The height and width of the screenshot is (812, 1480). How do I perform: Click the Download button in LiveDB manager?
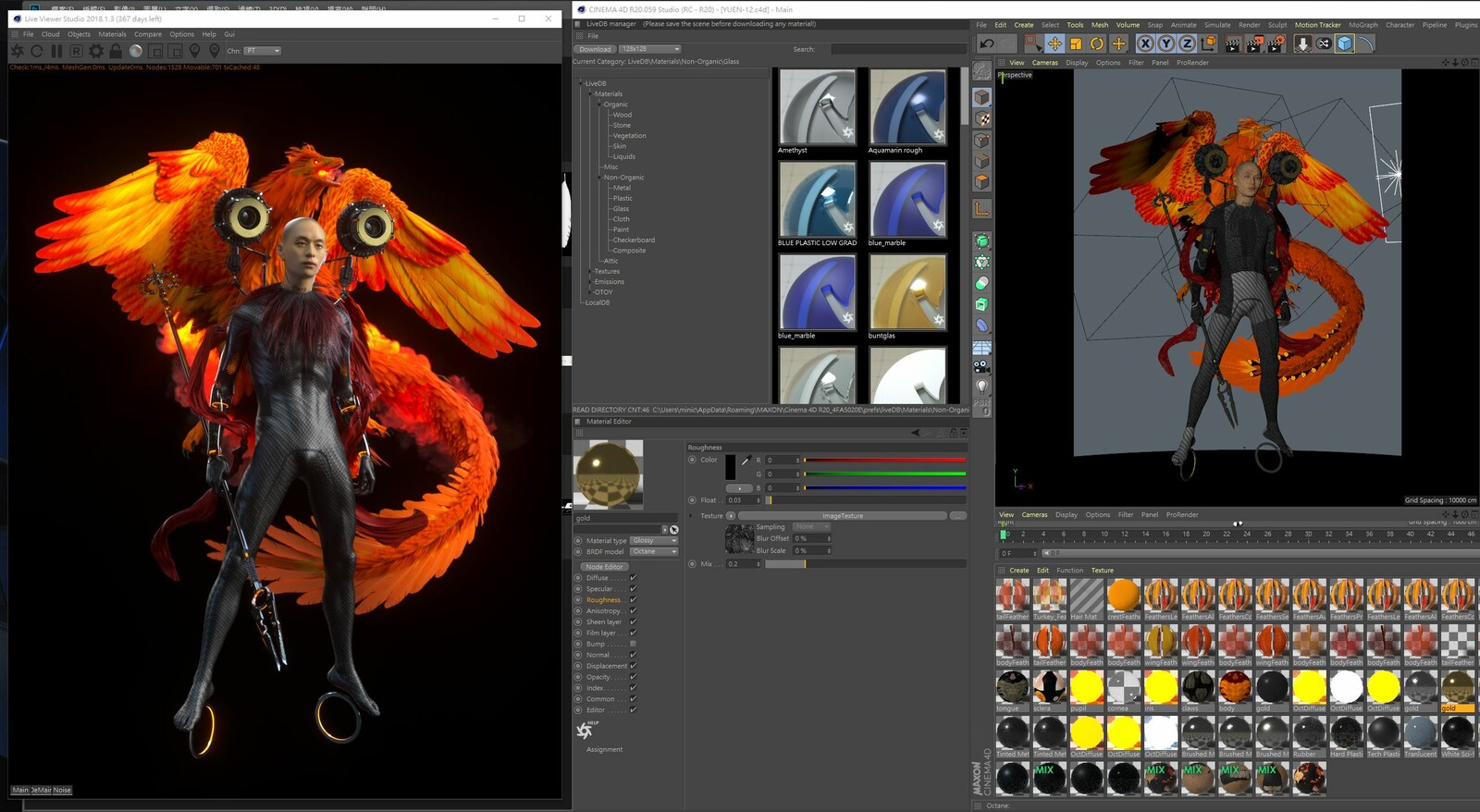point(595,49)
